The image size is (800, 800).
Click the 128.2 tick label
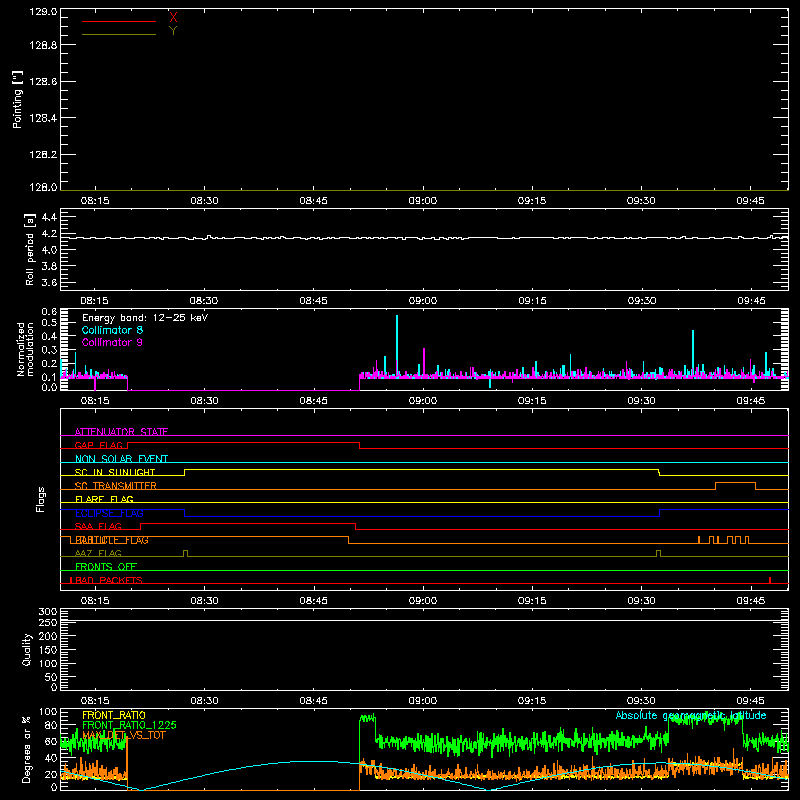(x=43, y=155)
